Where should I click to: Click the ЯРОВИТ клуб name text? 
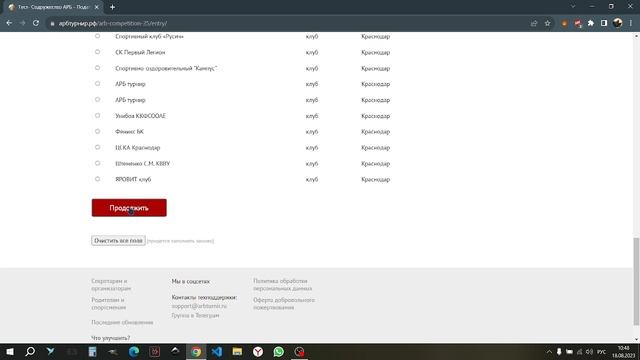(133, 179)
